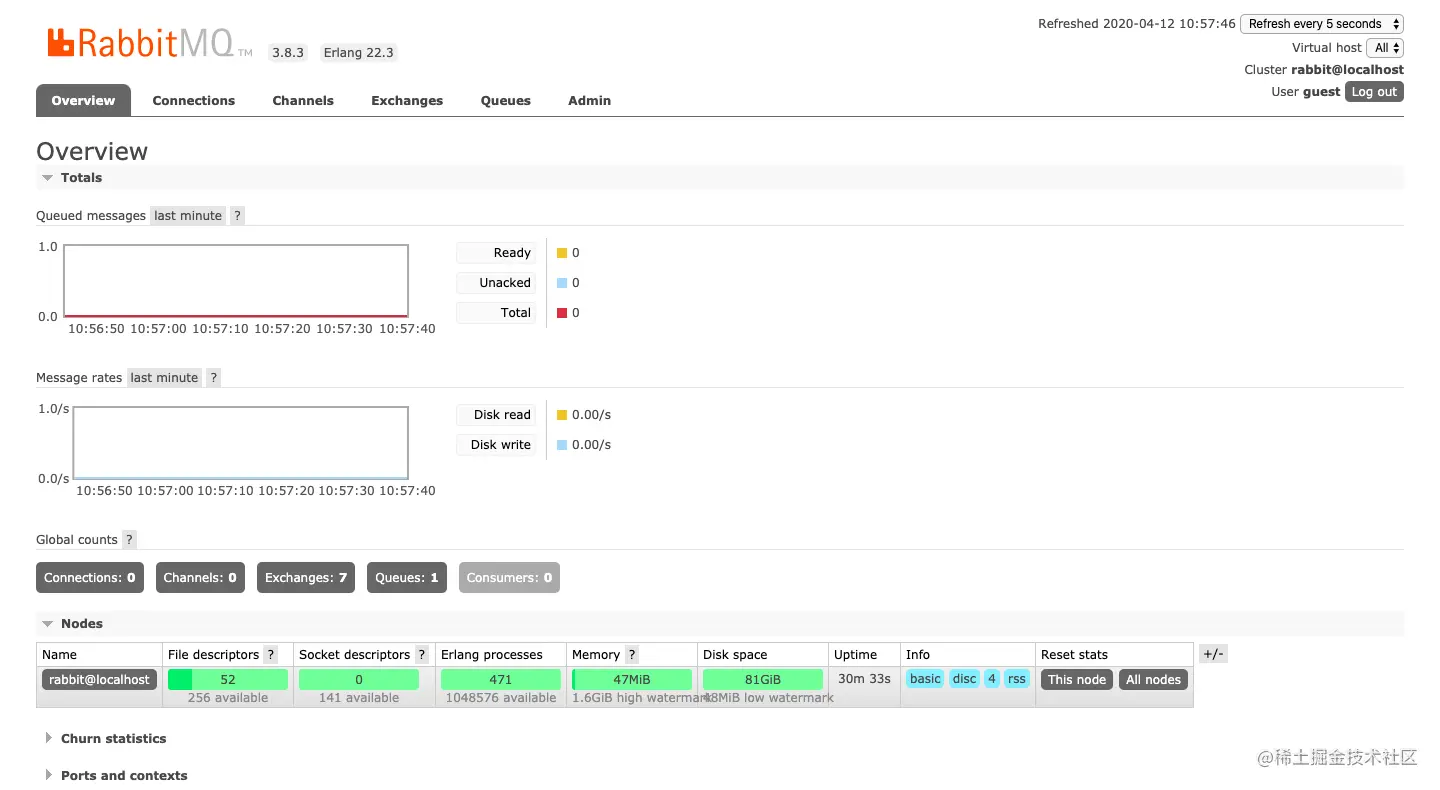1440x790 pixels.
Task: Open the Virtual host dropdown
Action: [x=1385, y=48]
